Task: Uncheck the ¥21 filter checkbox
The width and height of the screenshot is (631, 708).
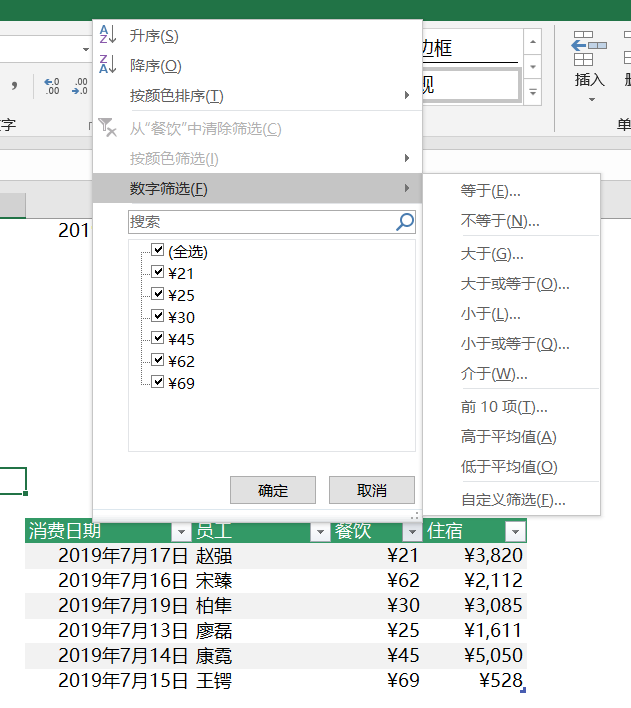Action: point(157,273)
